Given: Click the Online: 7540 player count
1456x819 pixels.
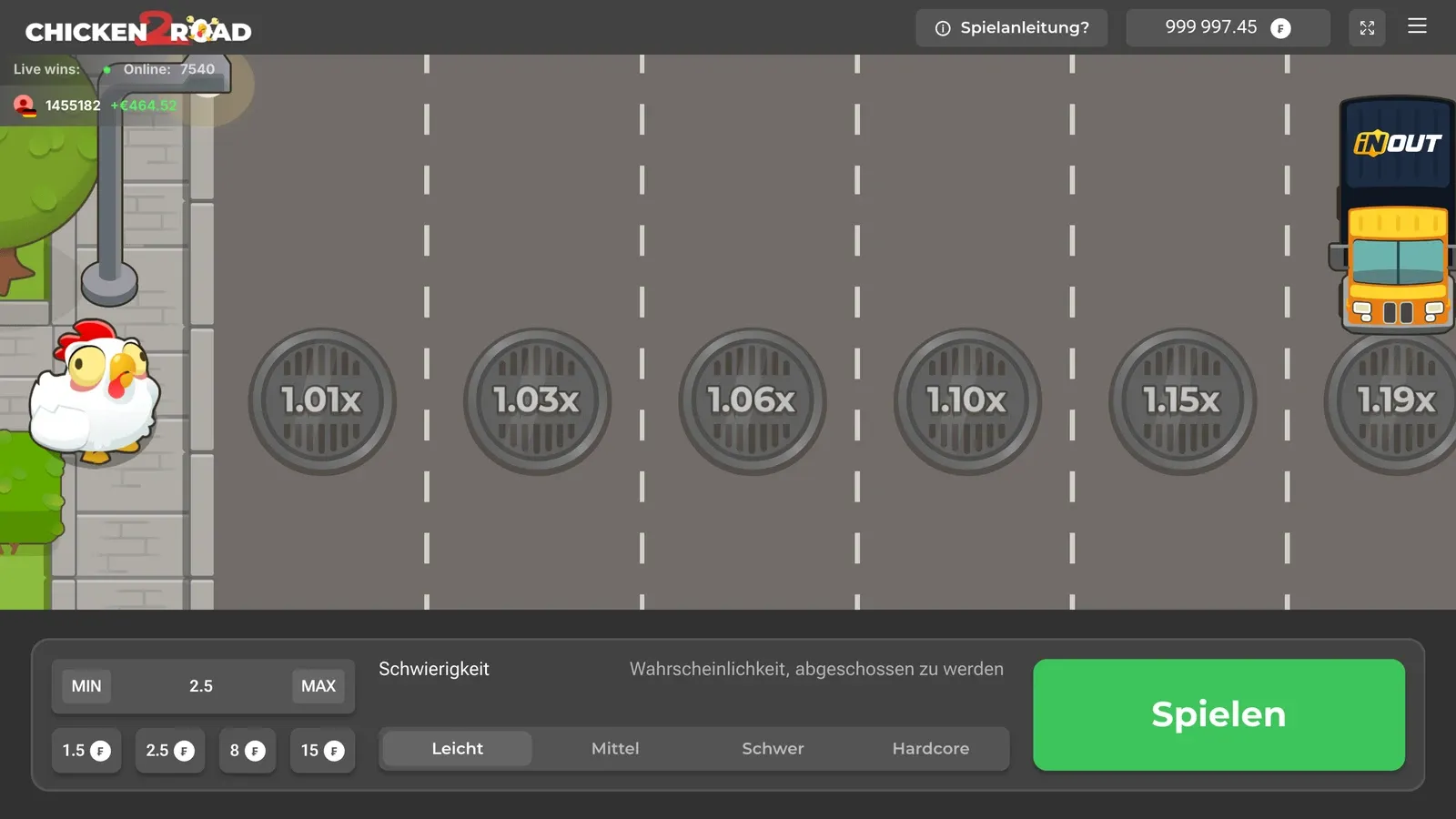Looking at the screenshot, I should (x=169, y=69).
